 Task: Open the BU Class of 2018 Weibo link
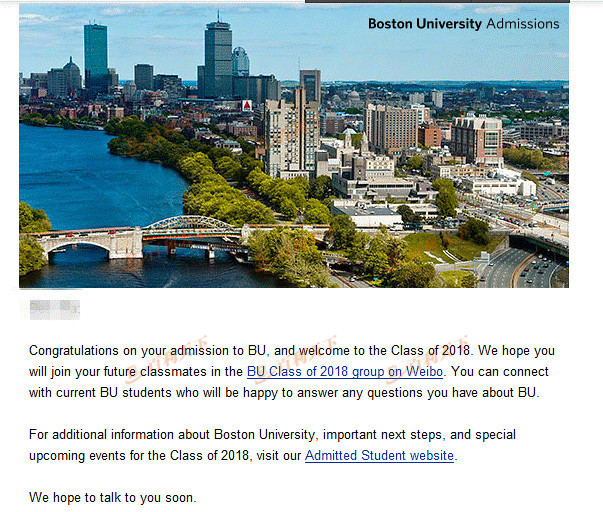345,372
